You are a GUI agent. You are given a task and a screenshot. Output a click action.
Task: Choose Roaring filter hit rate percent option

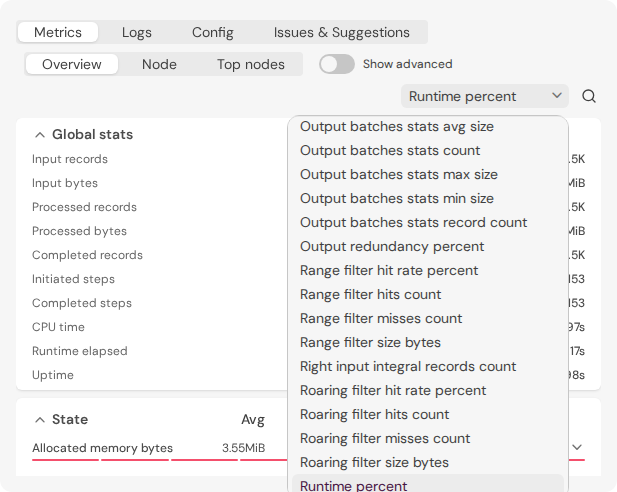coord(428,391)
